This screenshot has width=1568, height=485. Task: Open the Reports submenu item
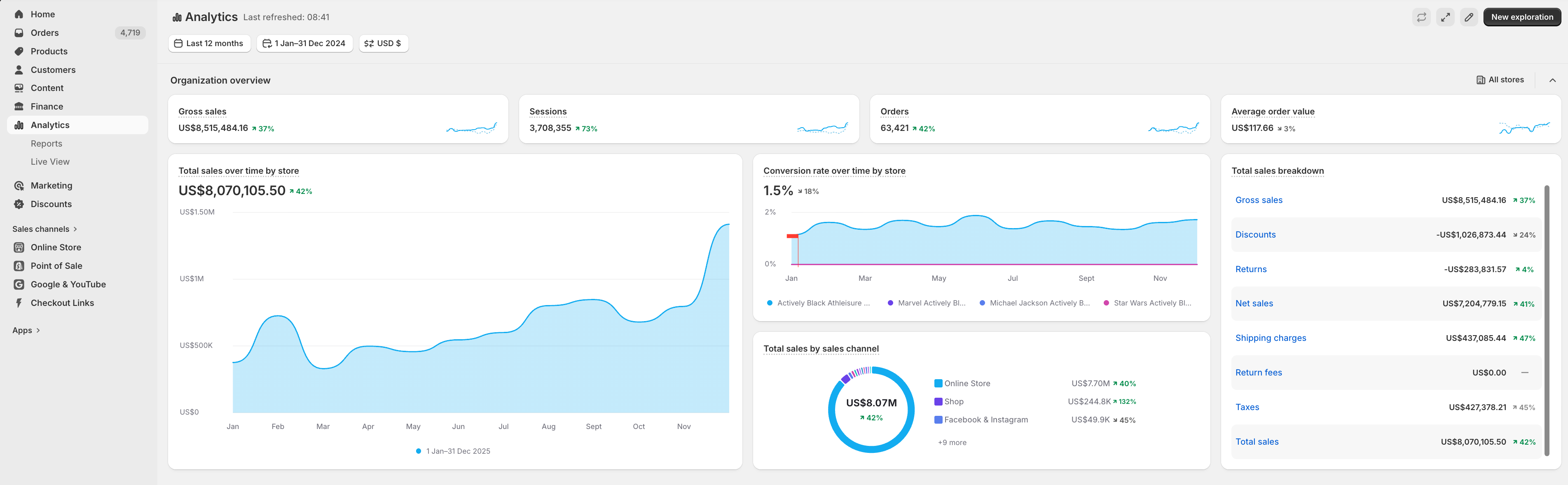point(46,144)
